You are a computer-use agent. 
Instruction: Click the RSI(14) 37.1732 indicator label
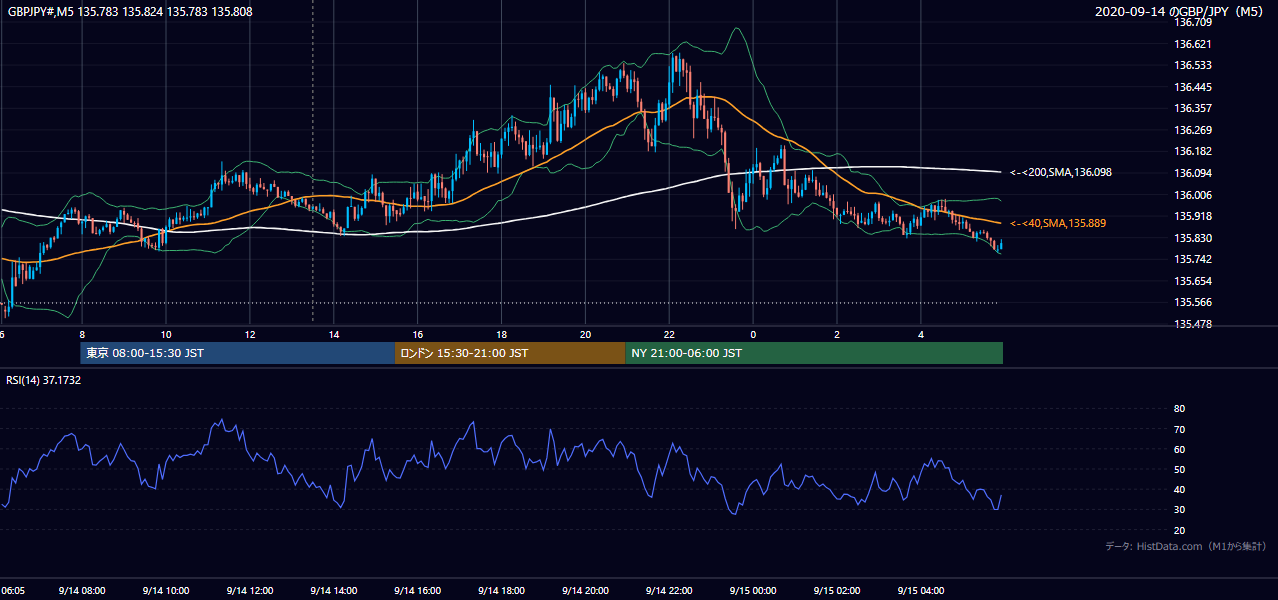[x=44, y=380]
